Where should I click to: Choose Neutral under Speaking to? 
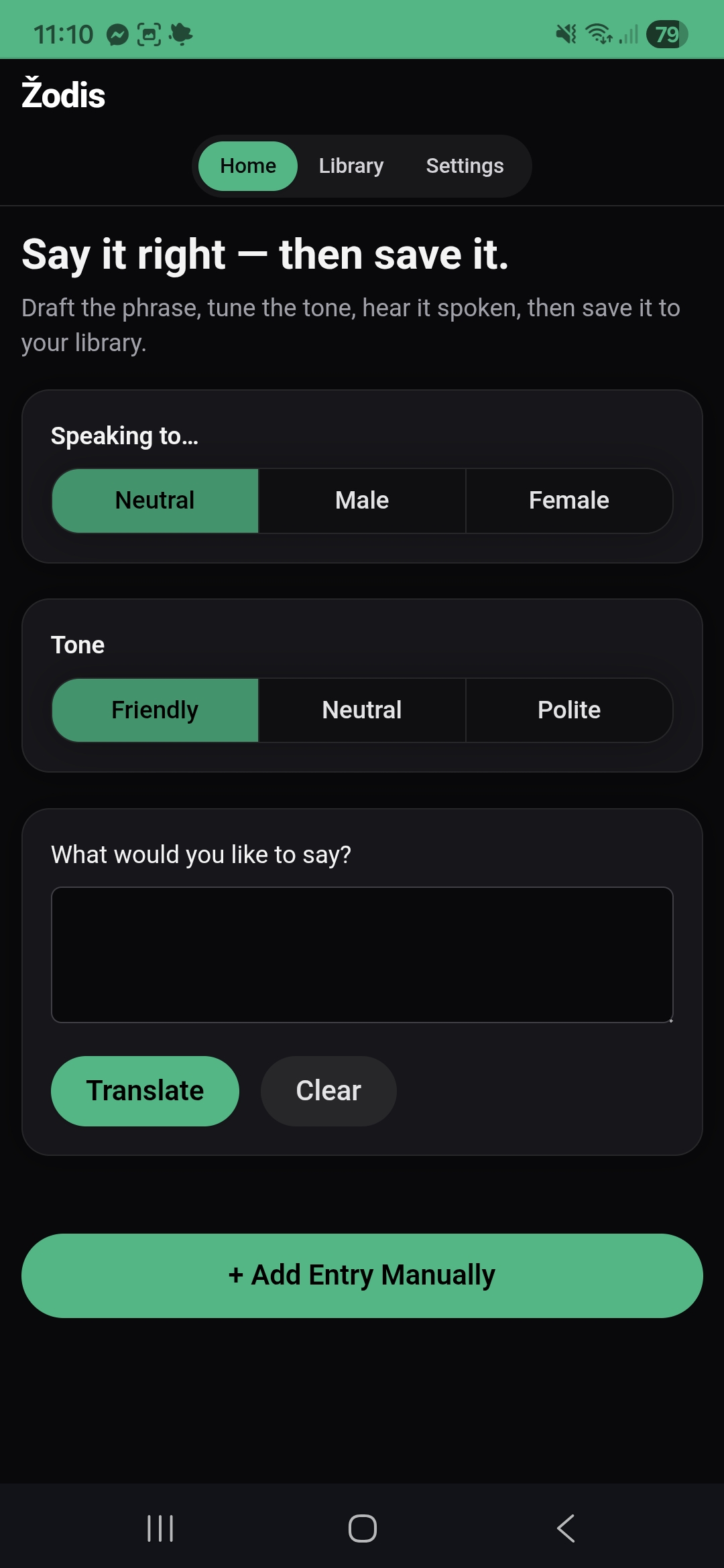[155, 501]
